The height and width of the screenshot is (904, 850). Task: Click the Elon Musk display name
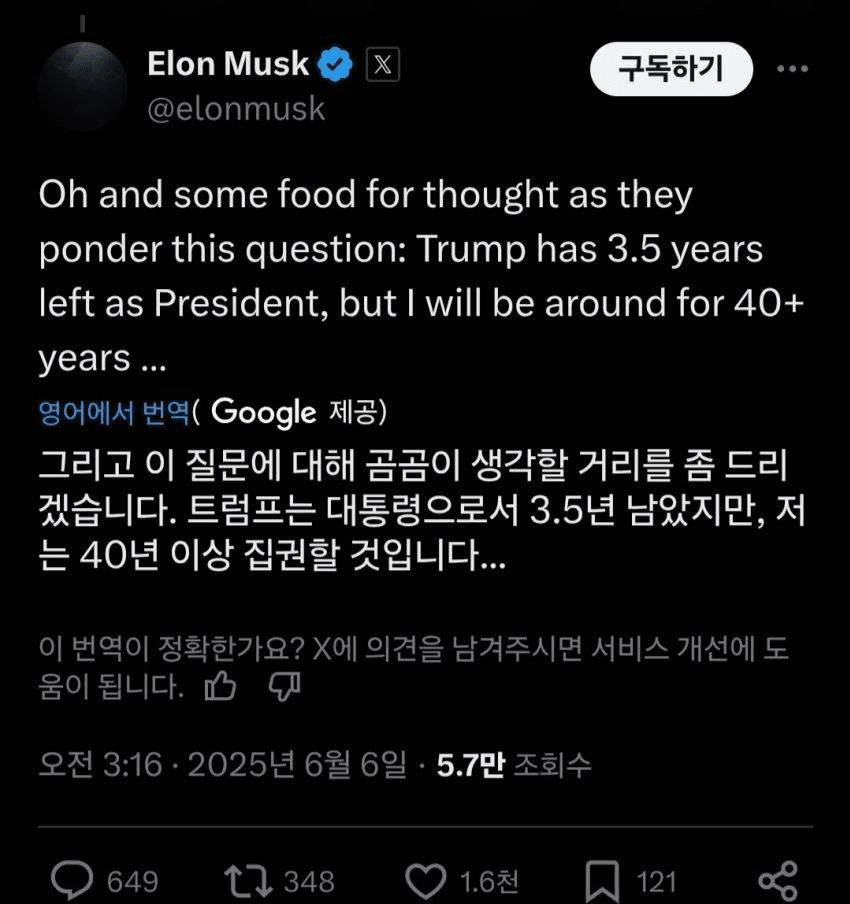pyautogui.click(x=228, y=65)
